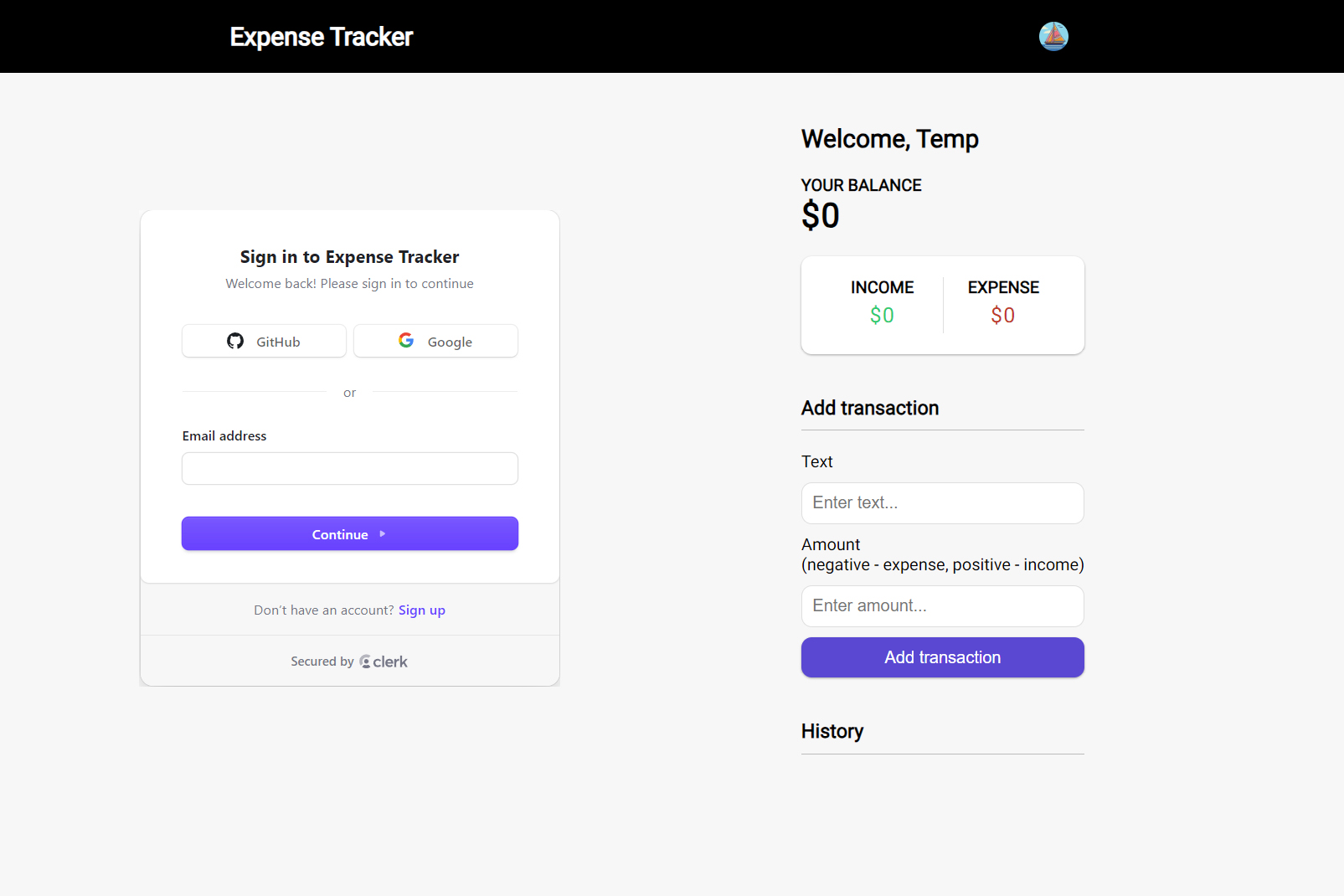The width and height of the screenshot is (1344, 896).
Task: Click the Expense Tracker header title
Action: point(322,37)
